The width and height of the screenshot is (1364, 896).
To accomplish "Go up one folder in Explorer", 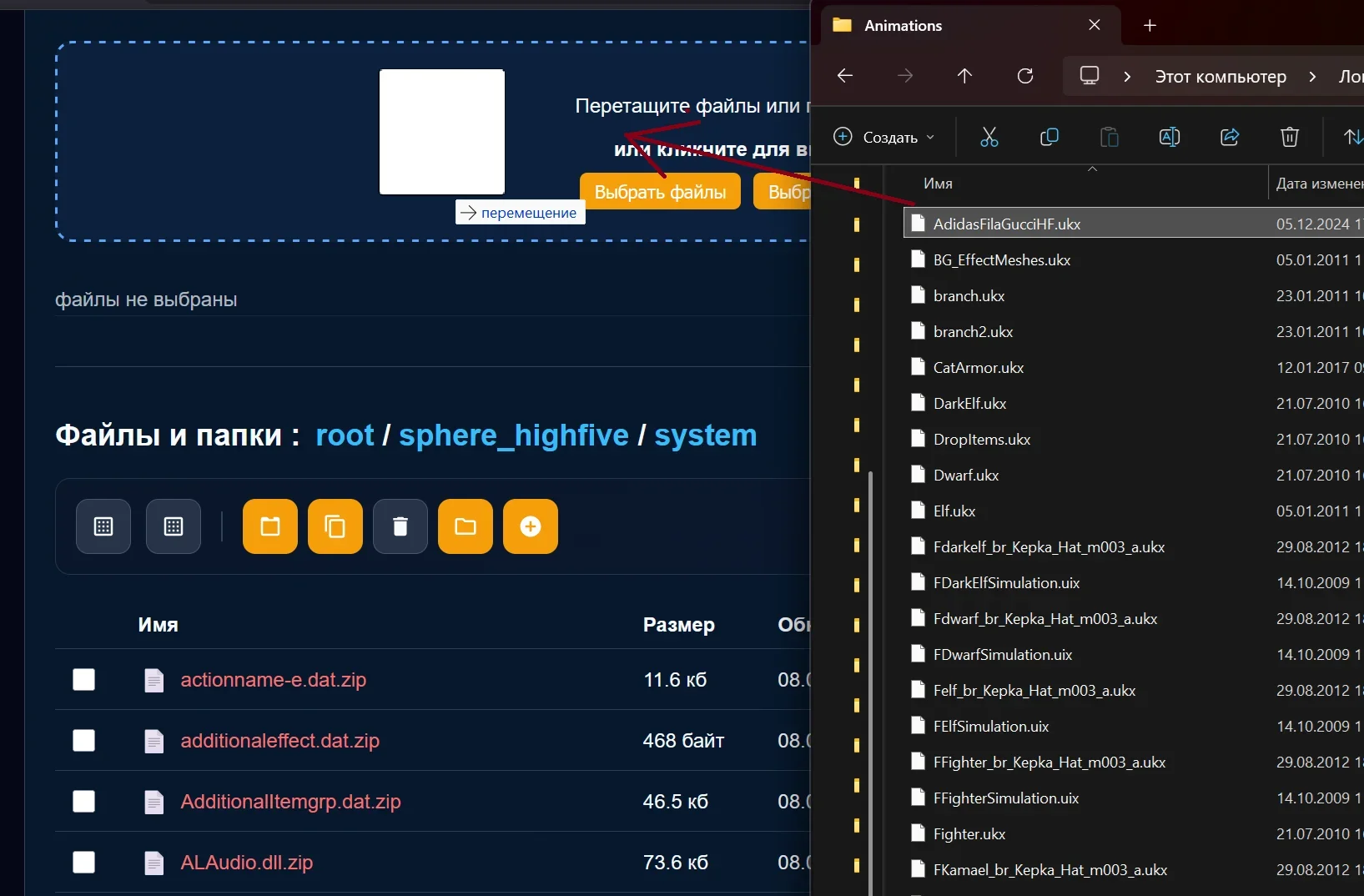I will [x=965, y=76].
